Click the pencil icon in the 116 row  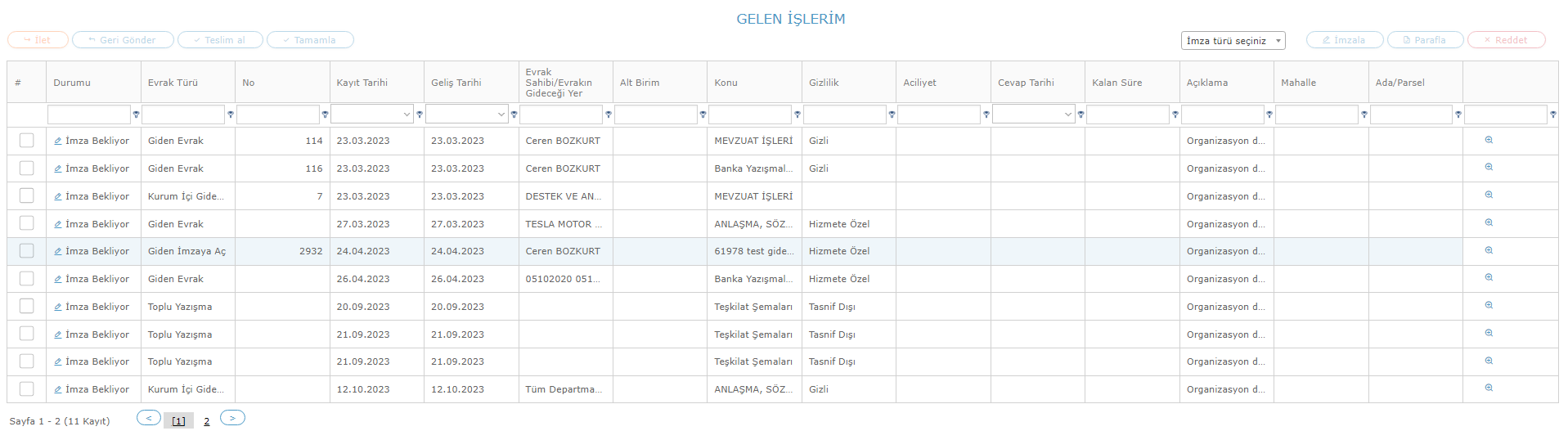pyautogui.click(x=58, y=168)
